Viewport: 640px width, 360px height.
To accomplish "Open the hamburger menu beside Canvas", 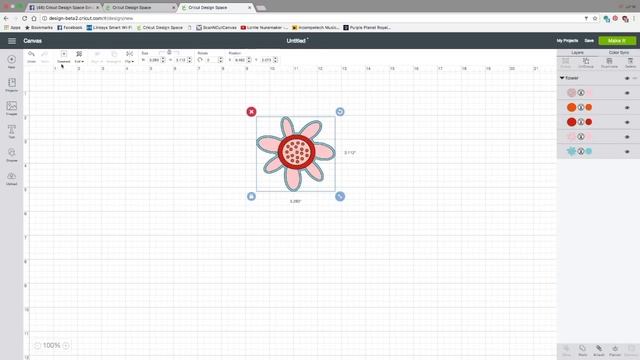I will pyautogui.click(x=12, y=41).
